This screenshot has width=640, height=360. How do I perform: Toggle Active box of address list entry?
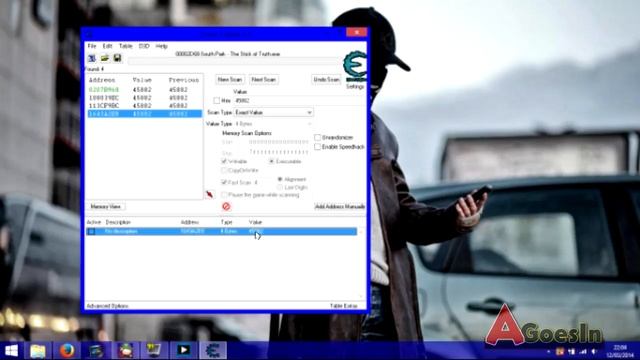[x=91, y=231]
